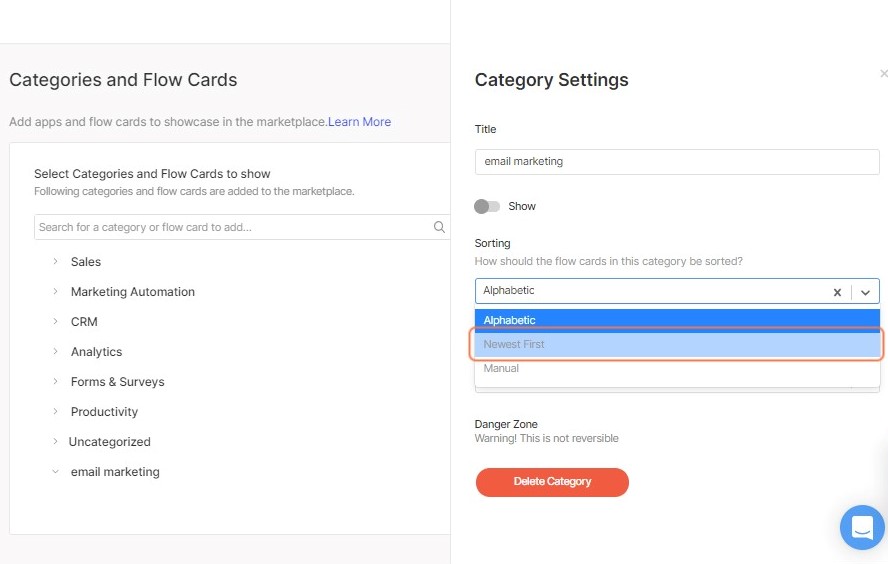Close the Category Settings panel
Screen dimensions: 888x564
pos(883,74)
